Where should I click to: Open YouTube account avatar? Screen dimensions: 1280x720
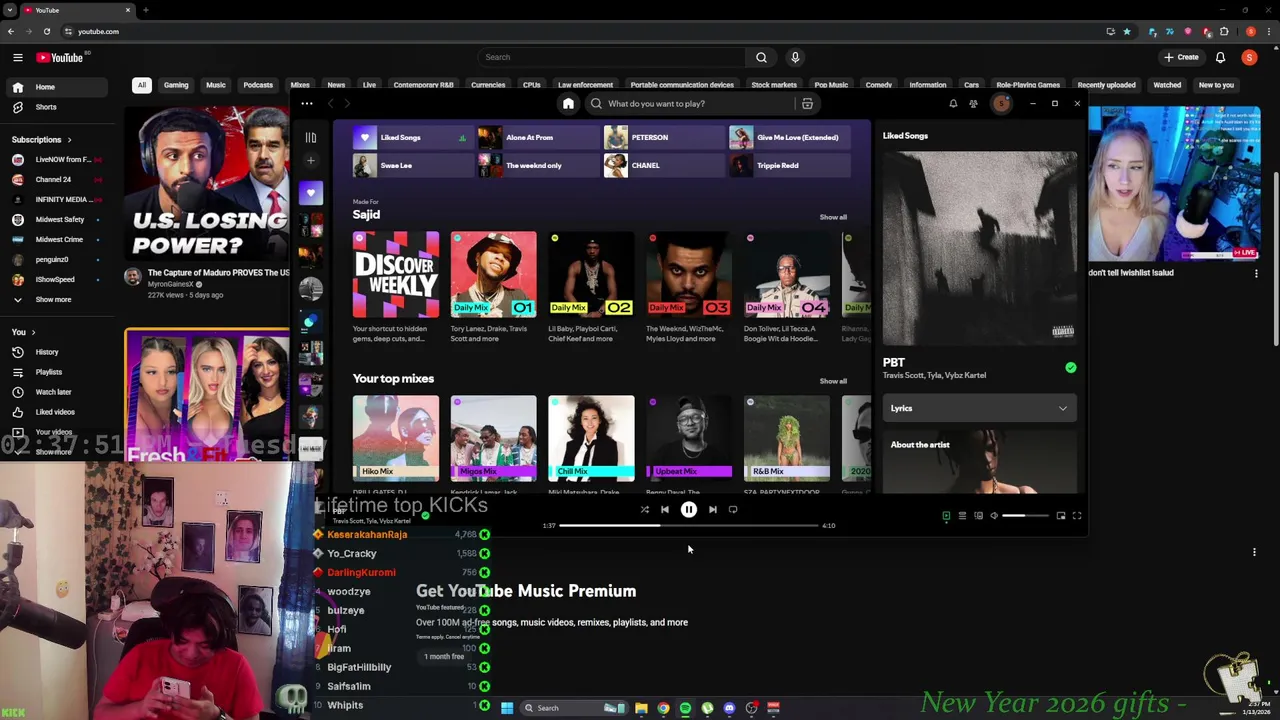[x=1249, y=57]
